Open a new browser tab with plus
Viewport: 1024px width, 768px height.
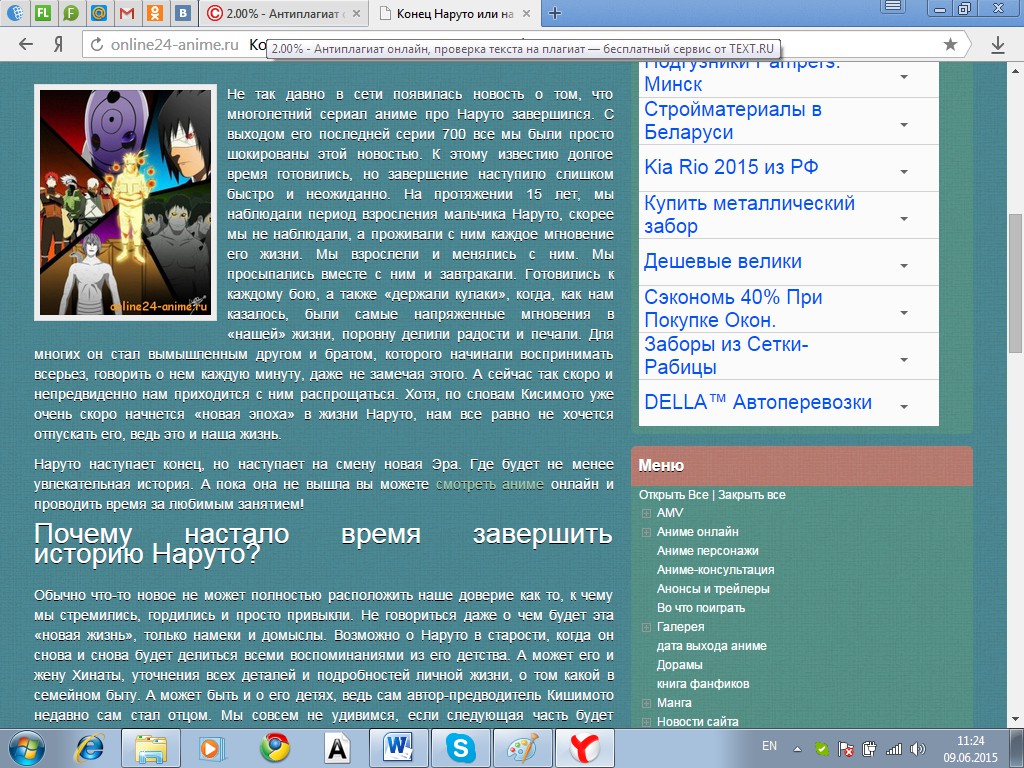[554, 13]
